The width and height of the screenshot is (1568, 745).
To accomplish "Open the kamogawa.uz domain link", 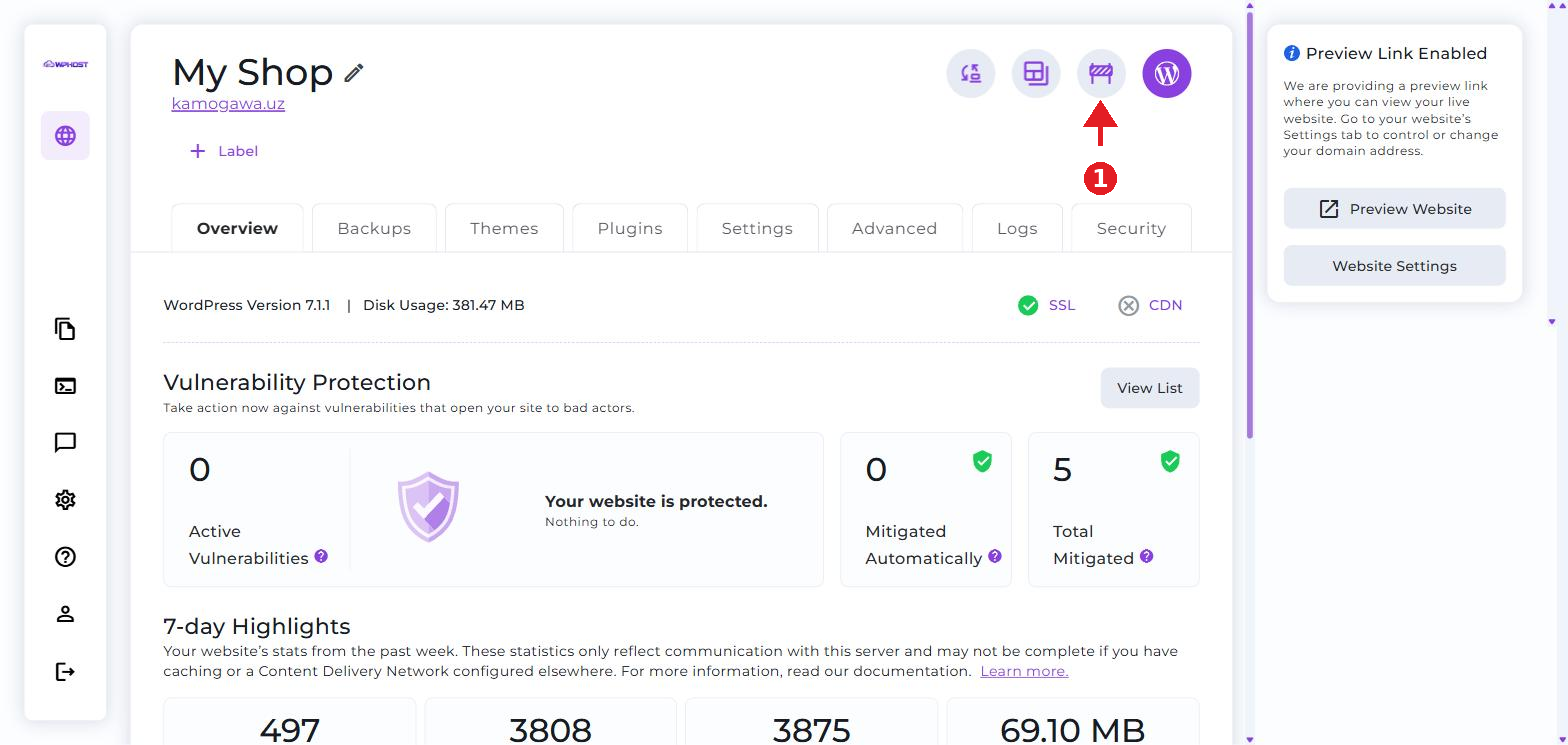I will tap(228, 103).
